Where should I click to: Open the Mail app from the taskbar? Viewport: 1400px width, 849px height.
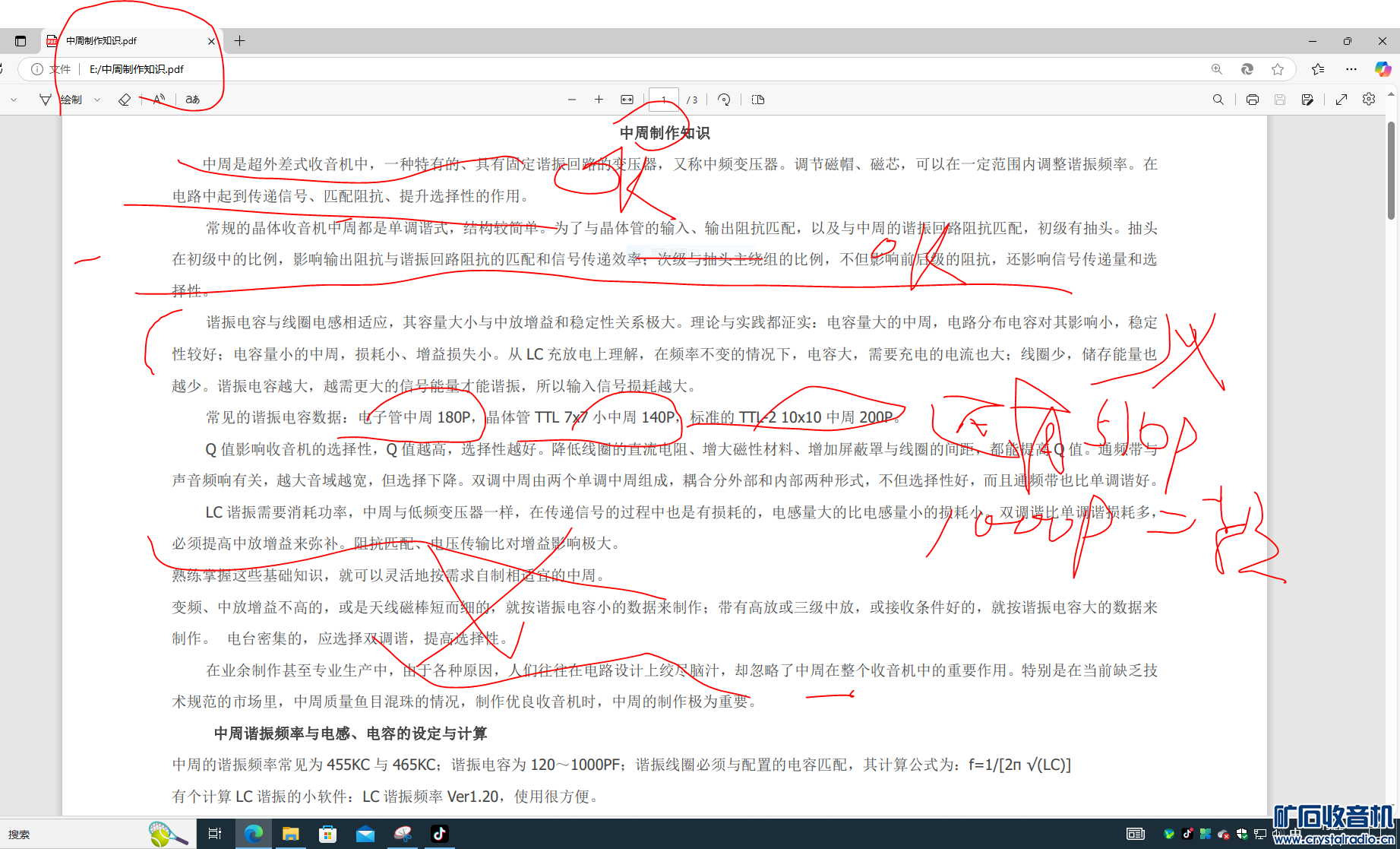tap(365, 834)
